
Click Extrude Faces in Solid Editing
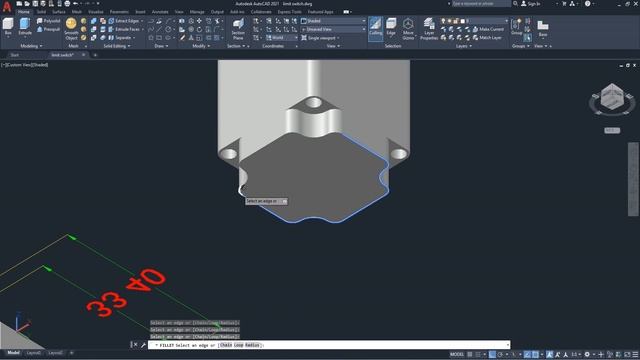(x=124, y=29)
